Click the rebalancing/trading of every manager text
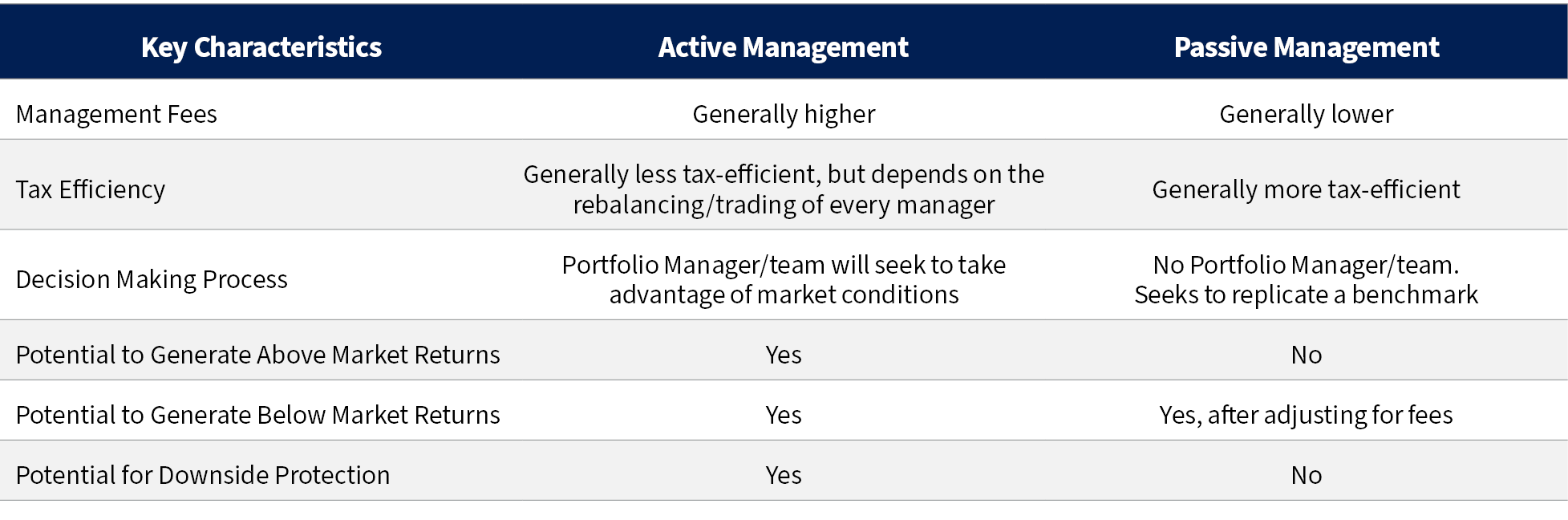The image size is (1568, 520). 784,205
